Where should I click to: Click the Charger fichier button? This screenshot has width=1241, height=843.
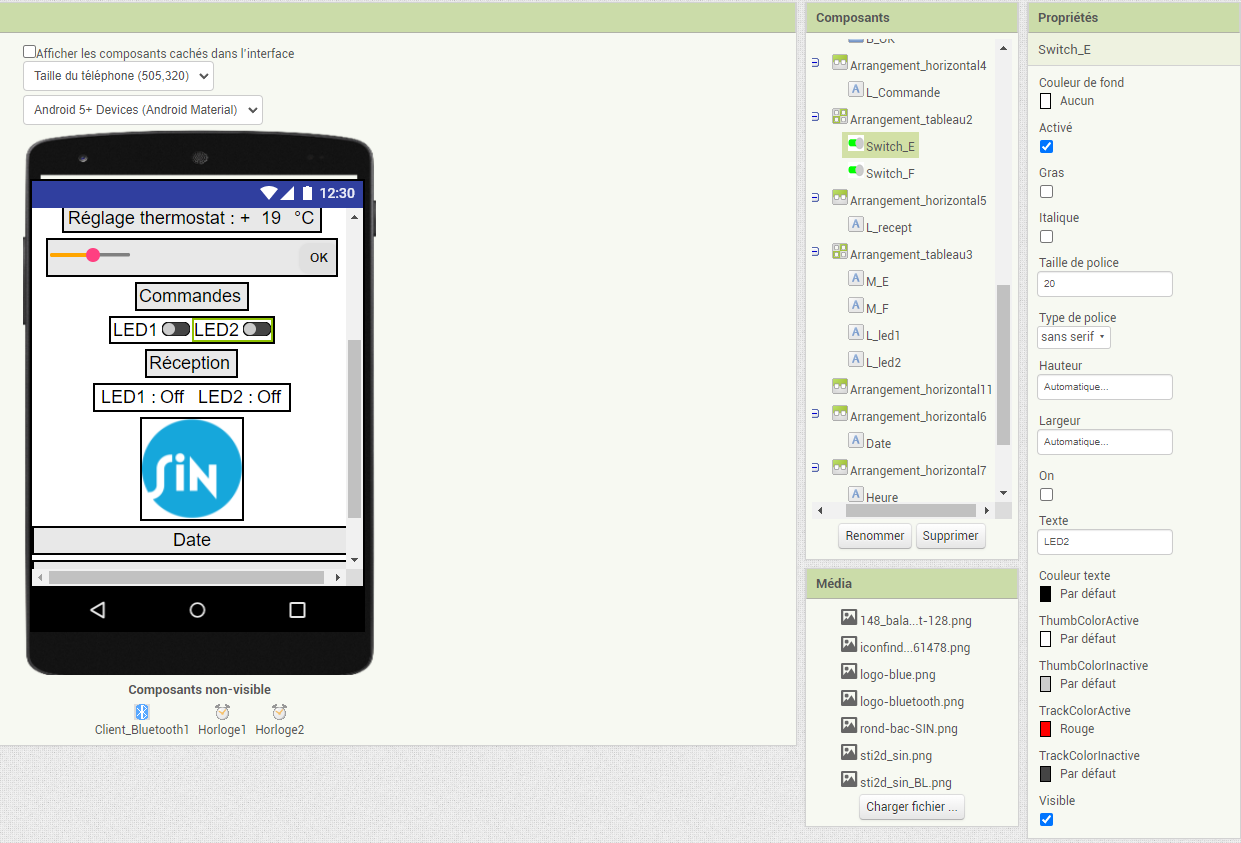[911, 807]
